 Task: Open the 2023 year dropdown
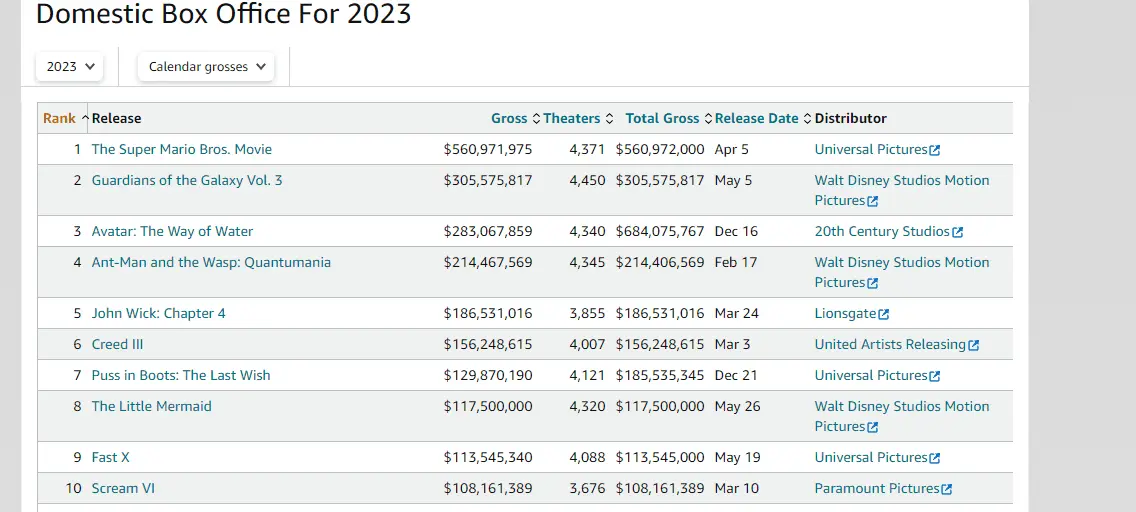pyautogui.click(x=71, y=67)
